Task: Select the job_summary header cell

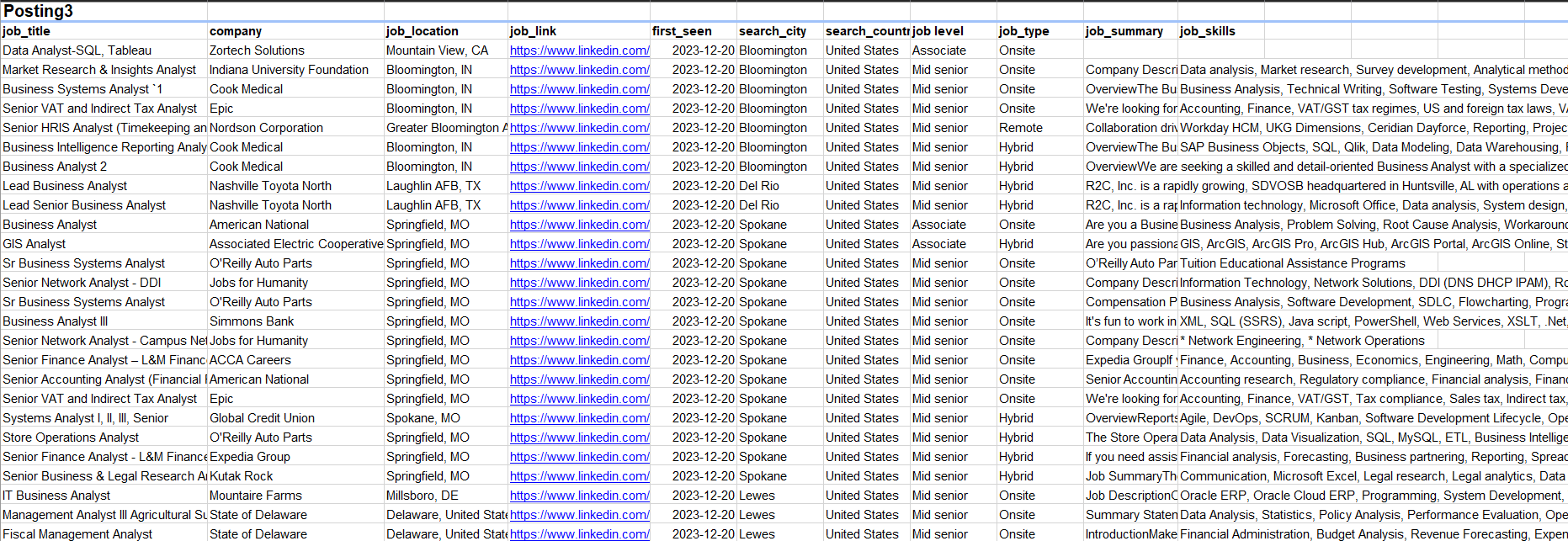Action: click(1124, 31)
